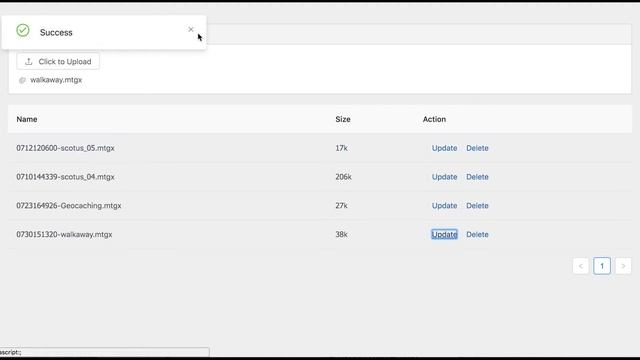Click the Size column header
This screenshot has width=640, height=360.
pyautogui.click(x=343, y=119)
